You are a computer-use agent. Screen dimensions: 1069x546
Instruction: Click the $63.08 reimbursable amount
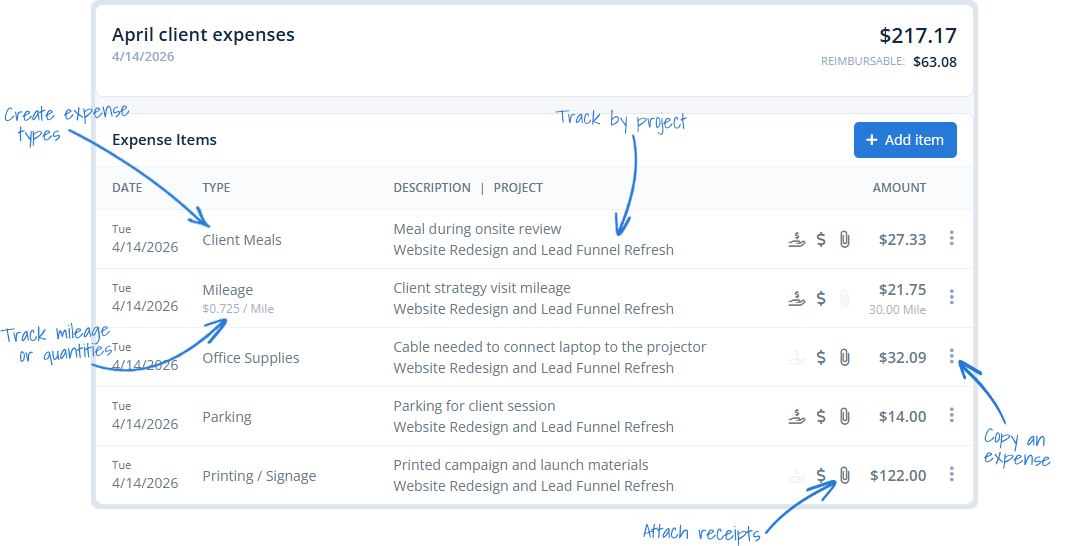tap(935, 62)
